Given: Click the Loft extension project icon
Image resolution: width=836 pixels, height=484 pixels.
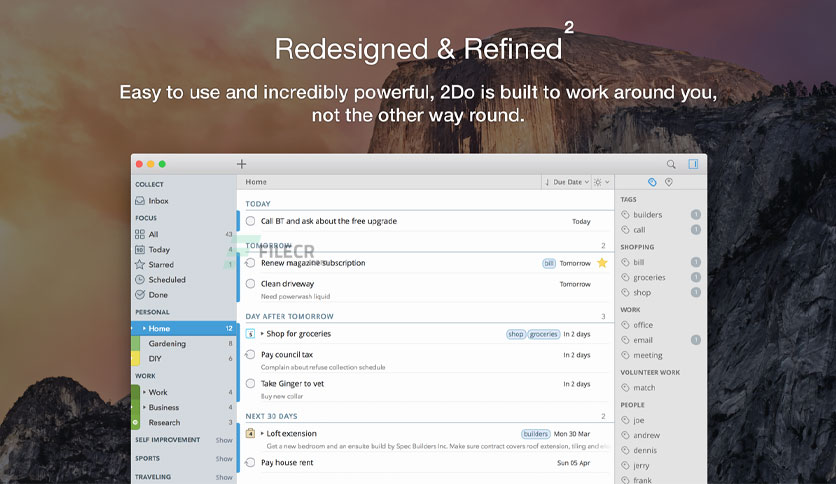Looking at the screenshot, I should click(x=250, y=433).
